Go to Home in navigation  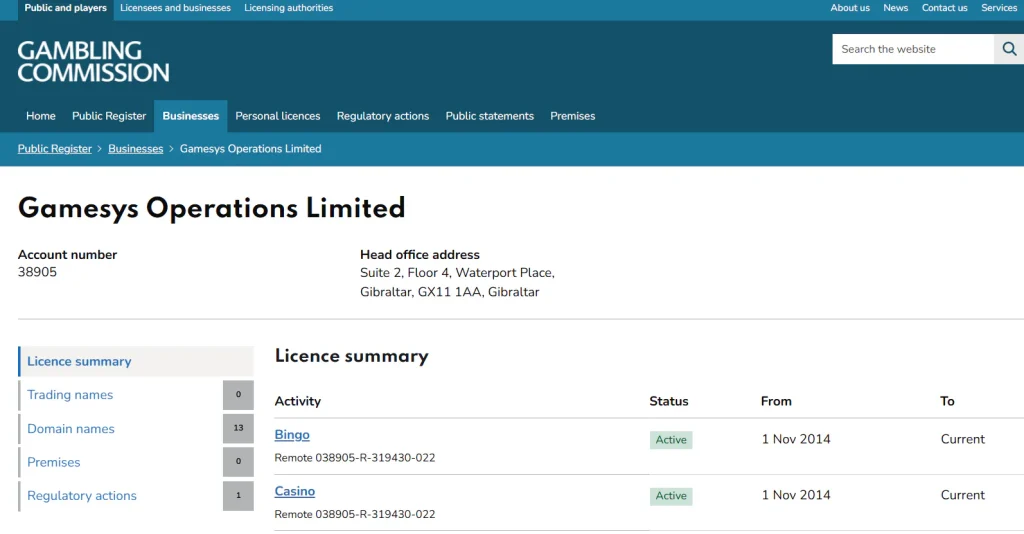(40, 116)
